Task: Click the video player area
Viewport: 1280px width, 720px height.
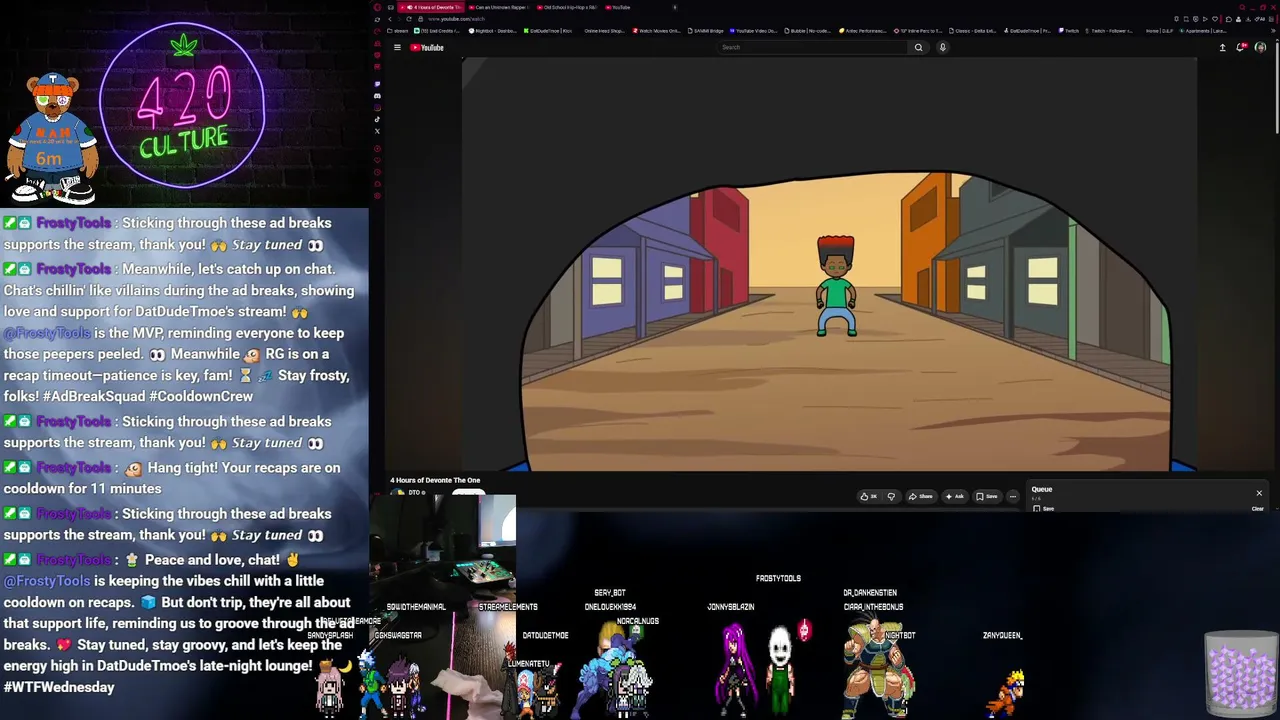Action: pyautogui.click(x=830, y=264)
